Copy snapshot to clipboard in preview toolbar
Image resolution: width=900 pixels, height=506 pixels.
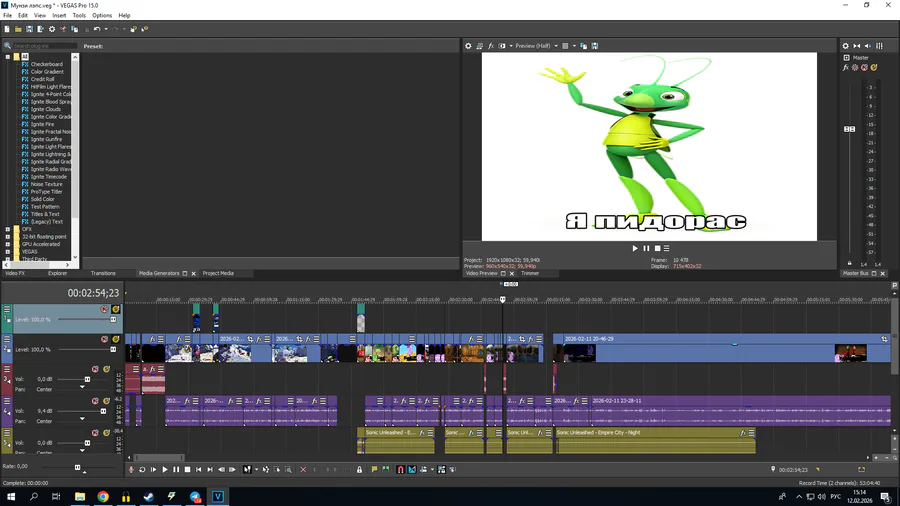pos(584,46)
